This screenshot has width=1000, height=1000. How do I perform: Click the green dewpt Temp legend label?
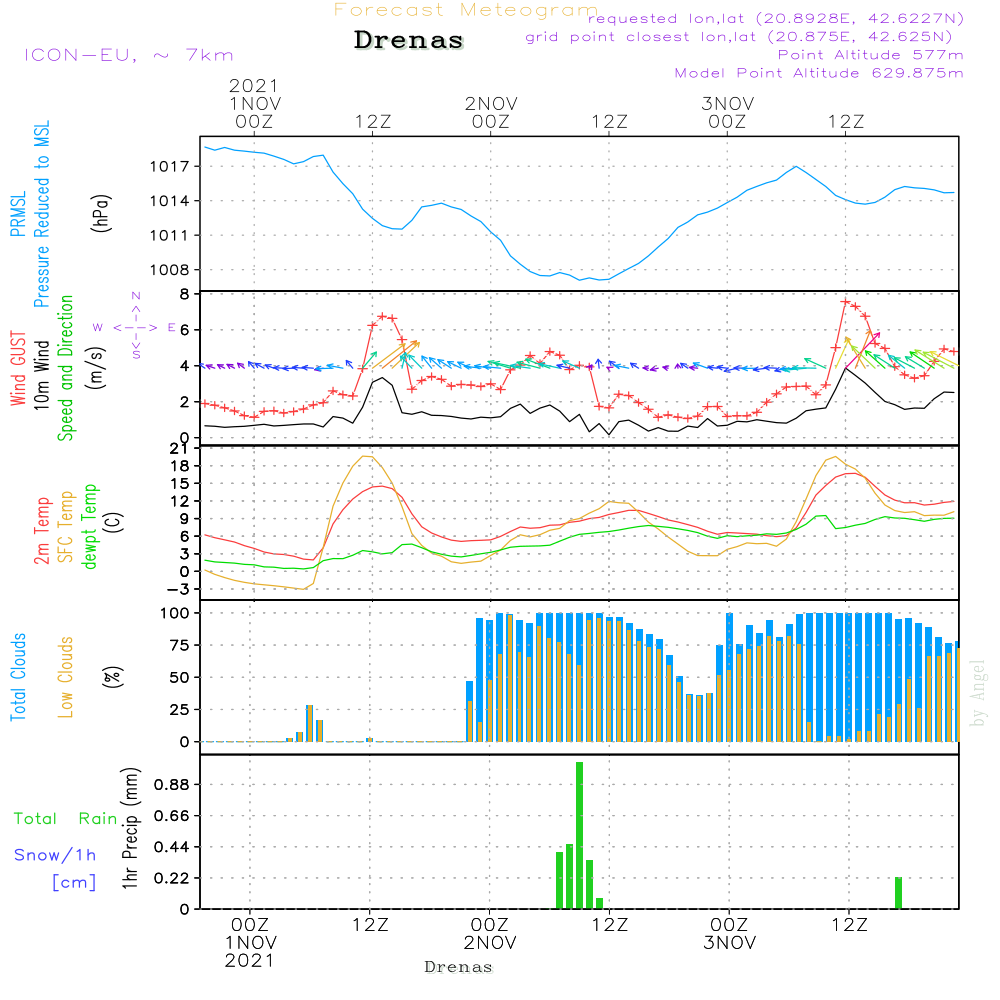click(x=90, y=525)
